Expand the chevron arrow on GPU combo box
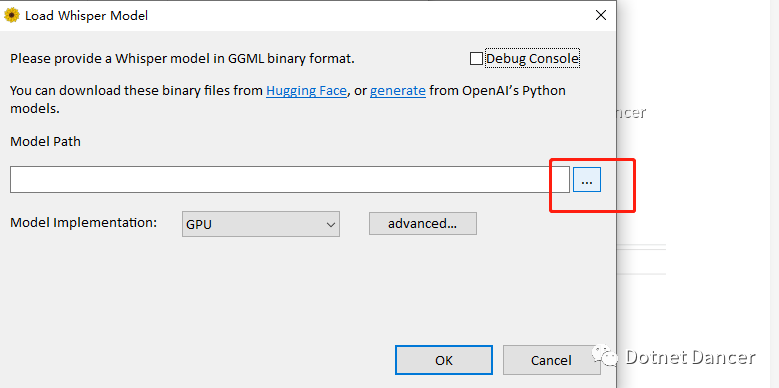 (x=331, y=225)
